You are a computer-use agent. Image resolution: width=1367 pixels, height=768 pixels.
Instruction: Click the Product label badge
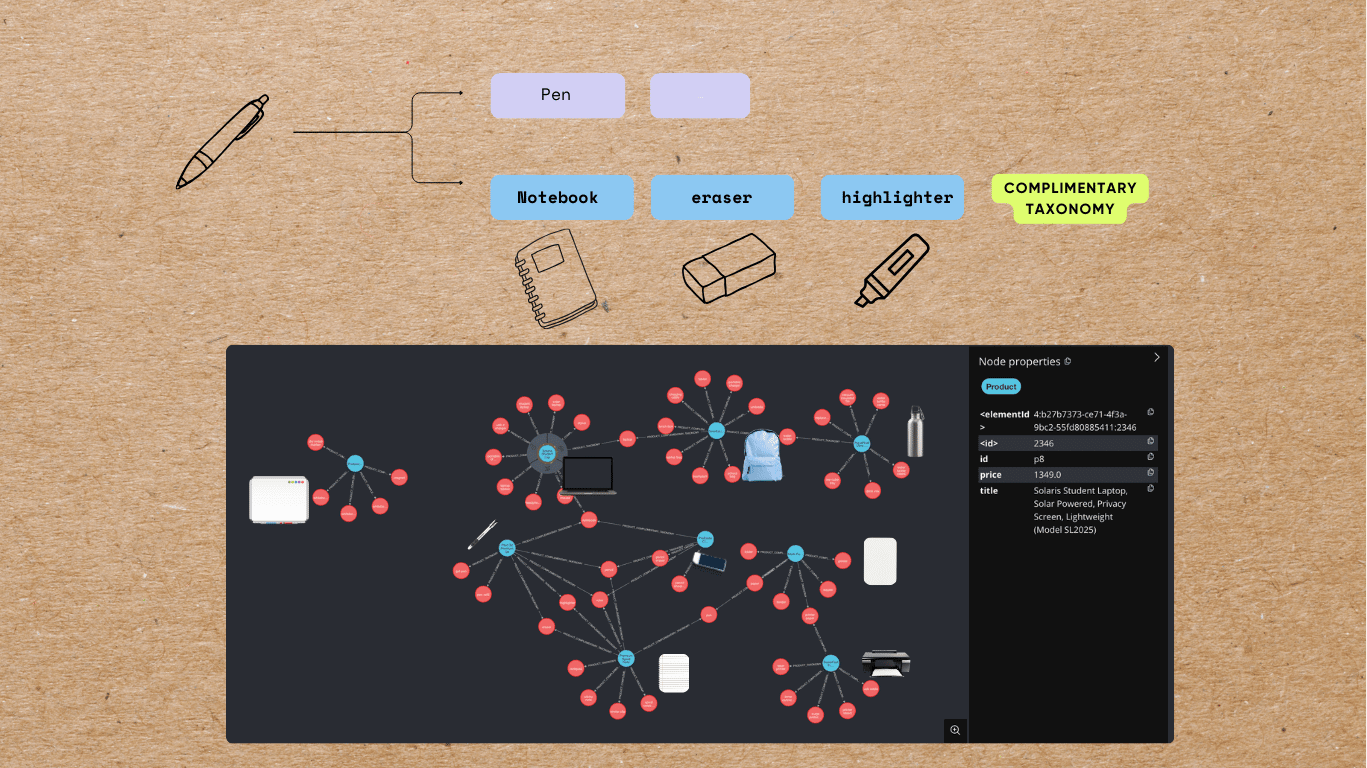click(x=1000, y=386)
